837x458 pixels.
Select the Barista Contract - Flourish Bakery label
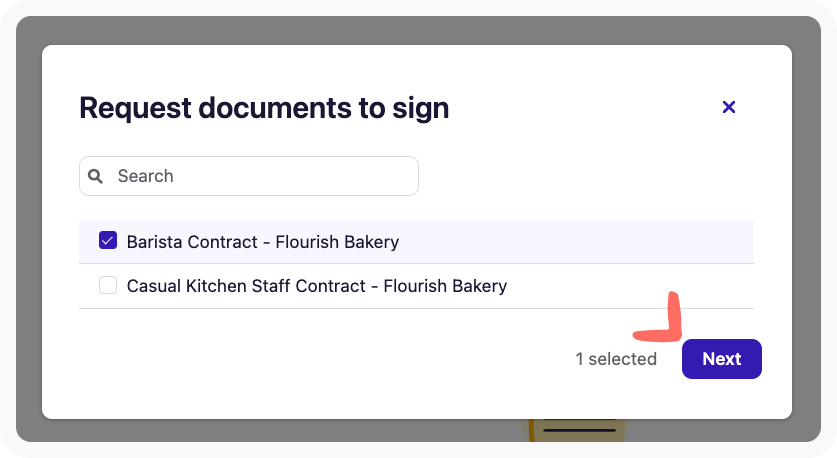point(262,241)
